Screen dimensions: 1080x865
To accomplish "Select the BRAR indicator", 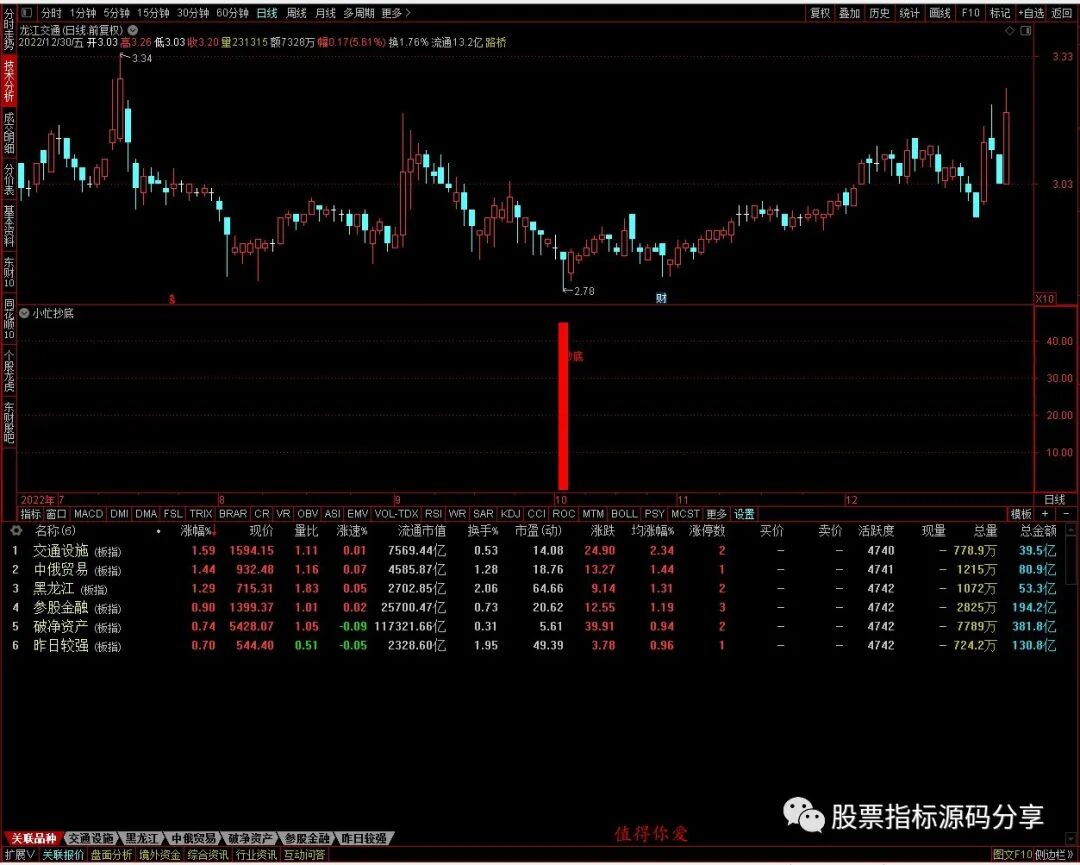I will [233, 514].
